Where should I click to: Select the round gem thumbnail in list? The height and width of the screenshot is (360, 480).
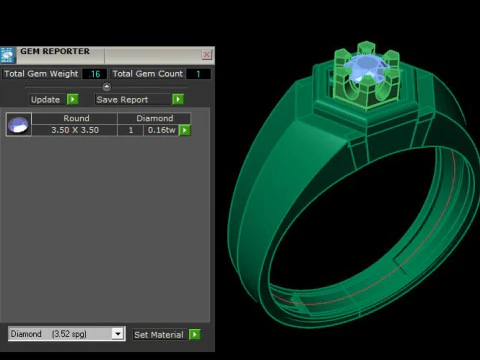[19, 125]
